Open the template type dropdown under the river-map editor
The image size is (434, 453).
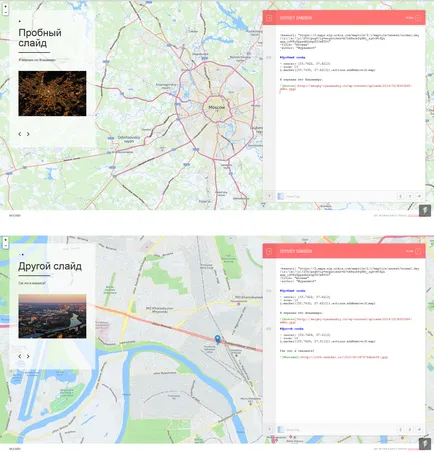coord(288,430)
